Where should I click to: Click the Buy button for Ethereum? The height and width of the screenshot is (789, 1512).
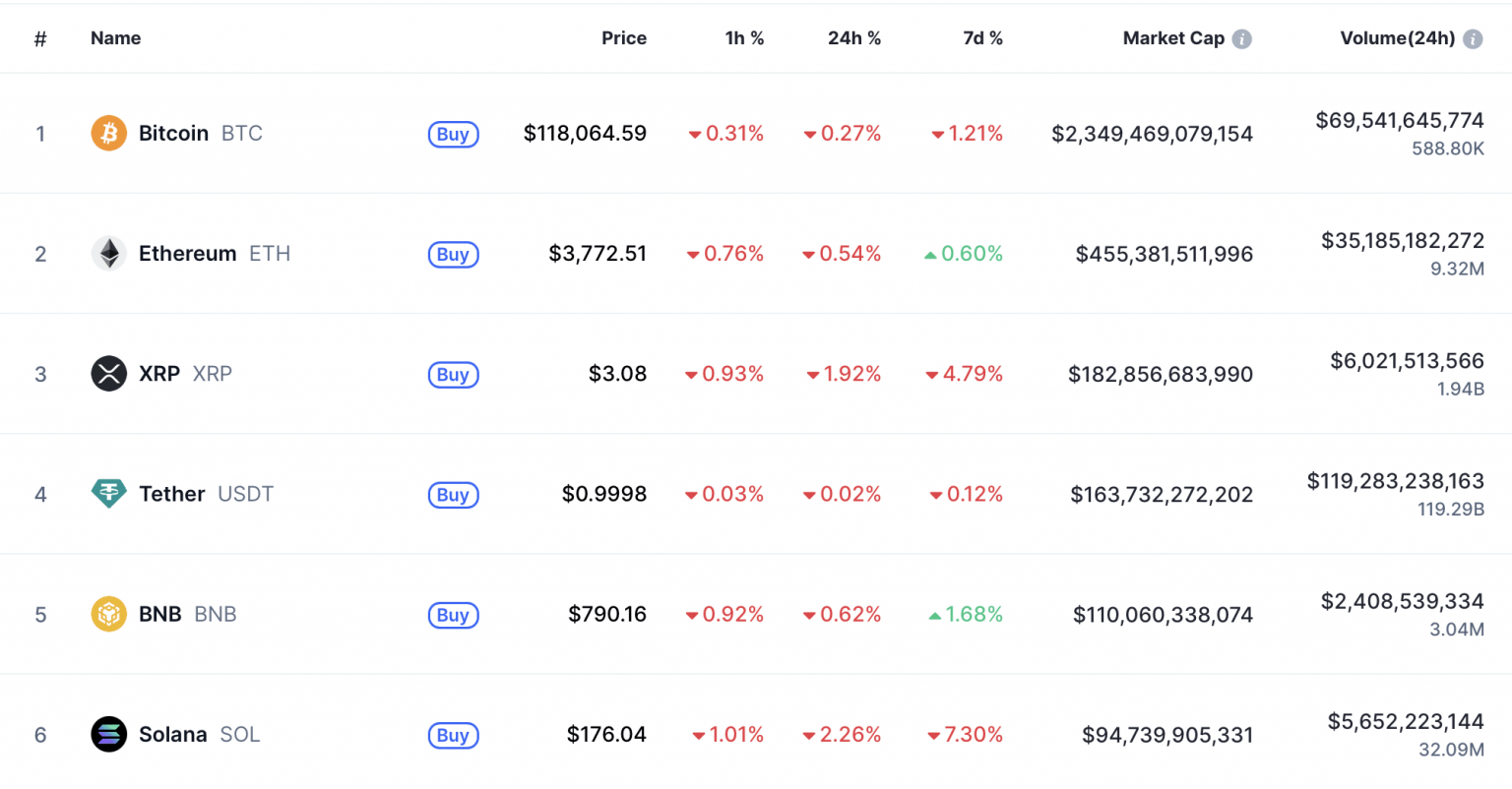pyautogui.click(x=453, y=254)
